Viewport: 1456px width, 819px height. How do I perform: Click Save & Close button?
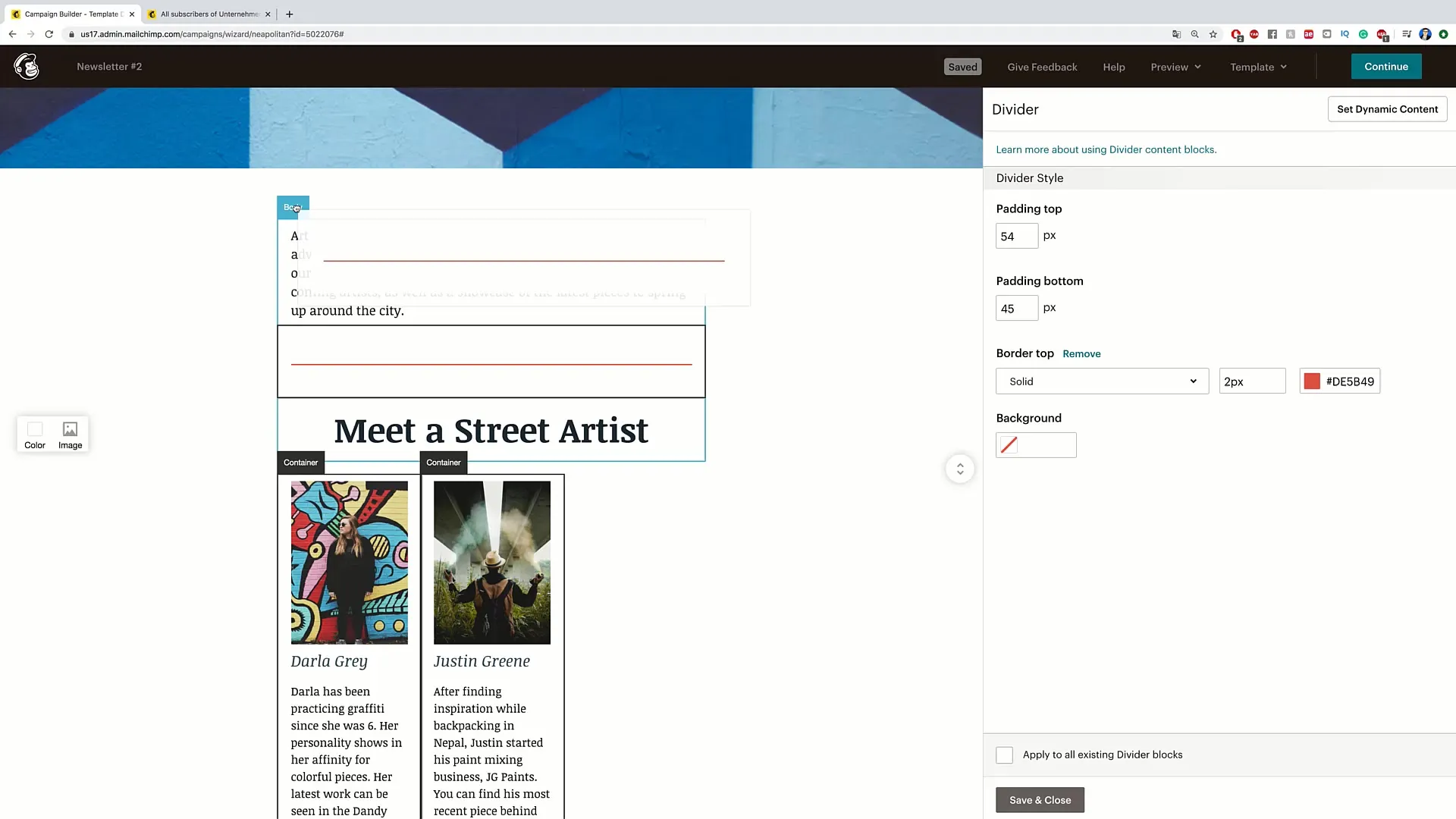coord(1040,800)
